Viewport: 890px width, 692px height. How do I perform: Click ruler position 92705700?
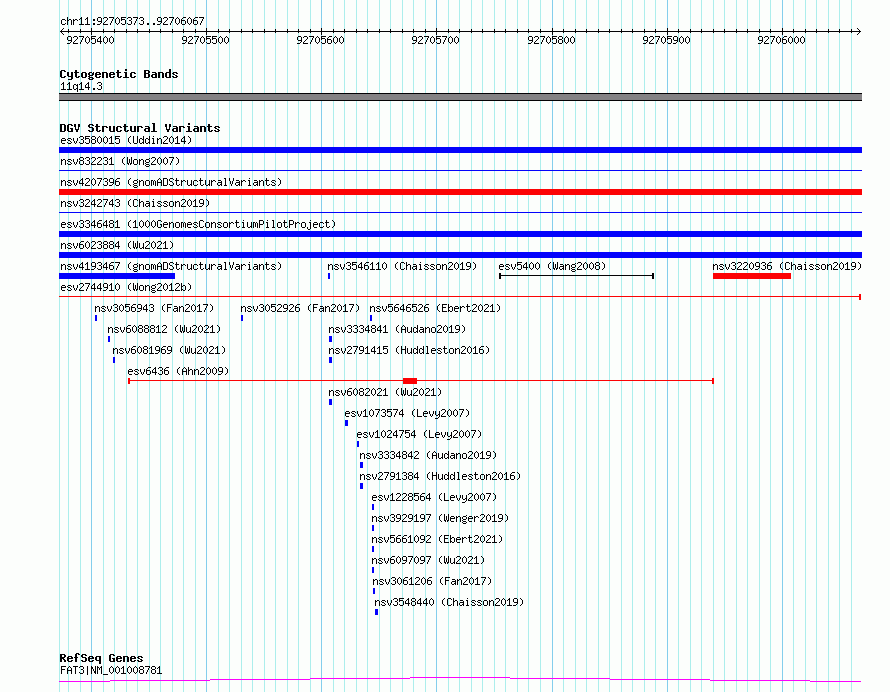point(435,40)
